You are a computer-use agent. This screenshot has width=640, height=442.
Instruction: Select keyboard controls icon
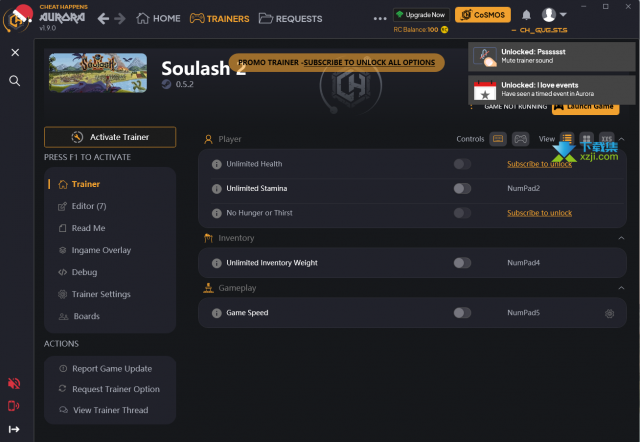pyautogui.click(x=498, y=139)
